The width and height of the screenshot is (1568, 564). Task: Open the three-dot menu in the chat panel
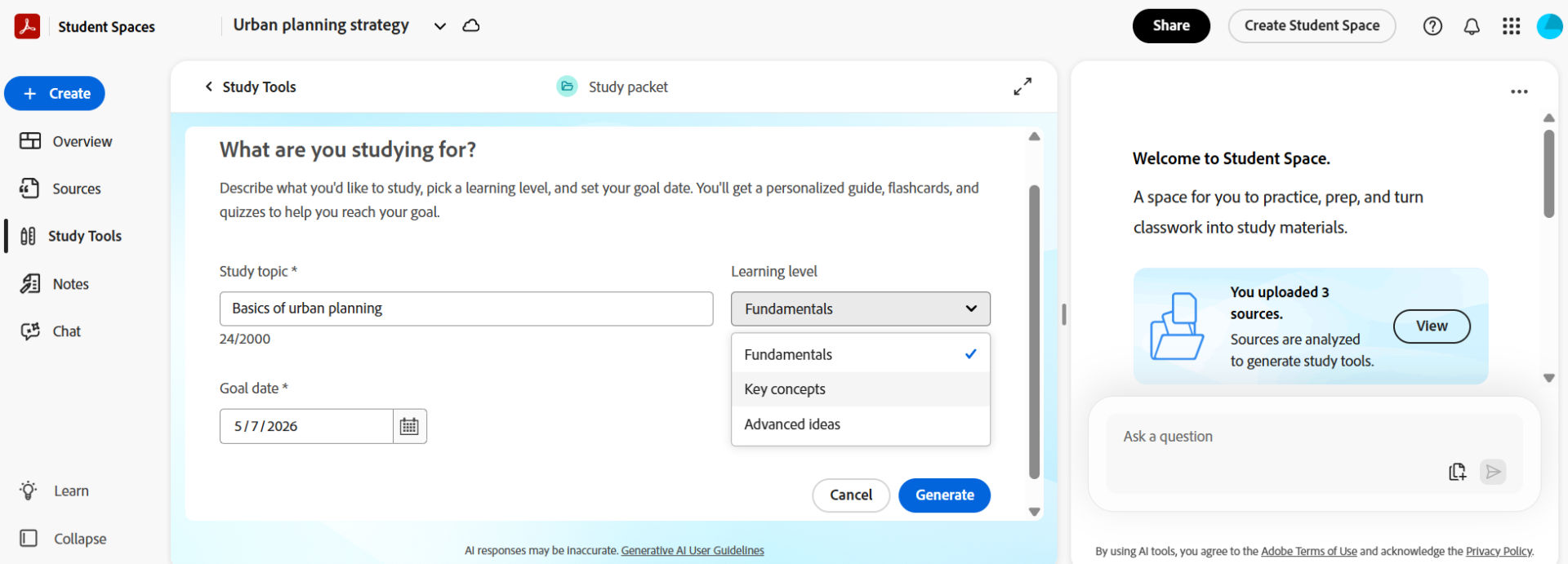point(1519,91)
